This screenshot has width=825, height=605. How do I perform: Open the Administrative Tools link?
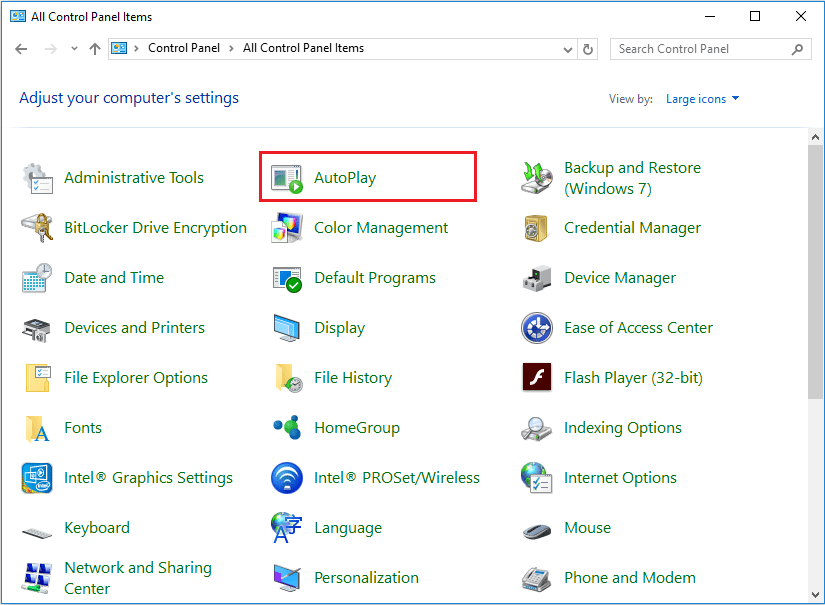133,178
